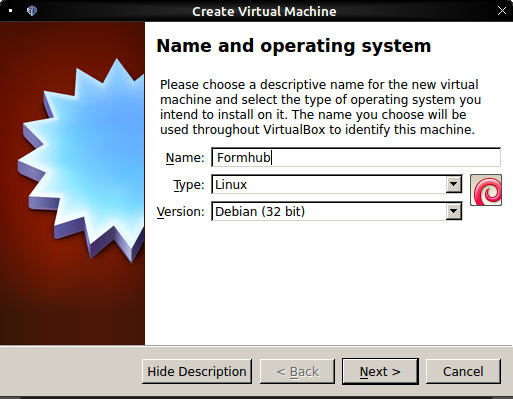Click the arrow of the Type combo box
Viewport: 513px width, 399px height.
[x=453, y=184]
